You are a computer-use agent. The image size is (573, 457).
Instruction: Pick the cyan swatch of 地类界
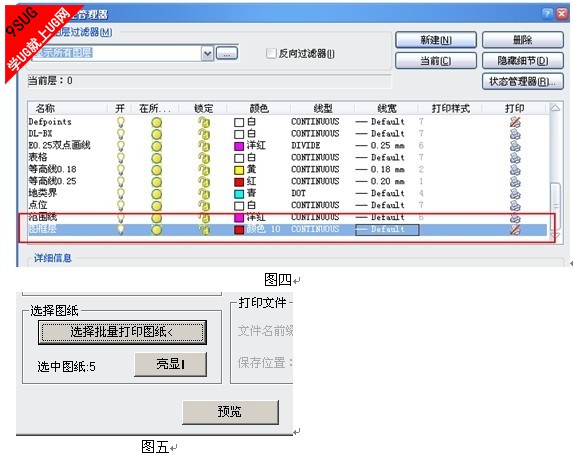239,194
